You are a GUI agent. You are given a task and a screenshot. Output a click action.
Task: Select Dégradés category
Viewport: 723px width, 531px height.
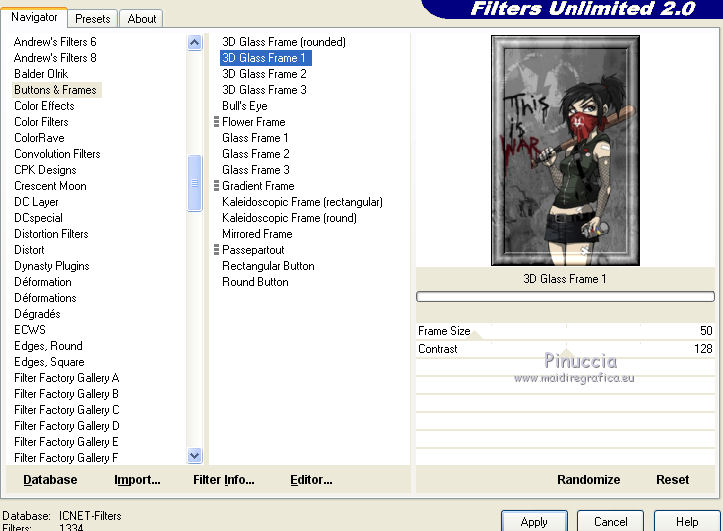[37, 314]
